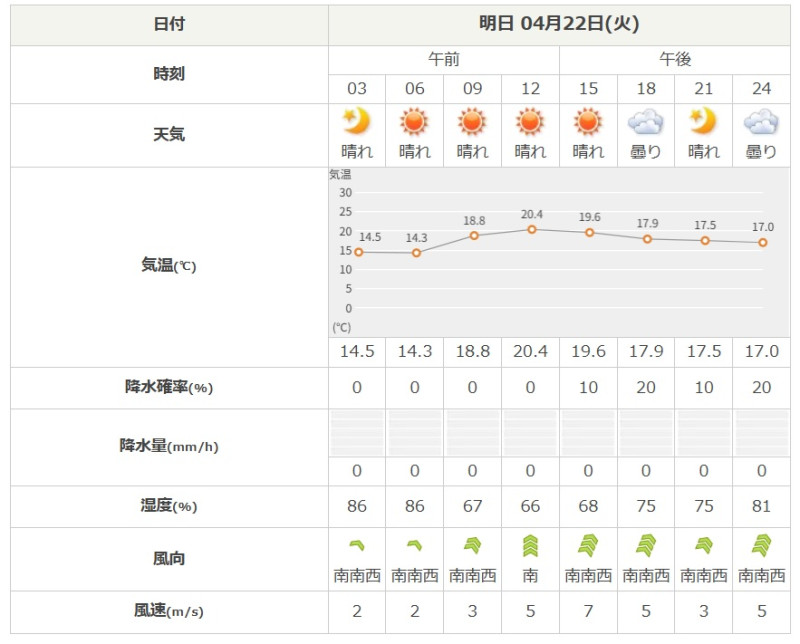Click the 降水確率(%) row label
This screenshot has height=644, width=800.
click(169, 387)
